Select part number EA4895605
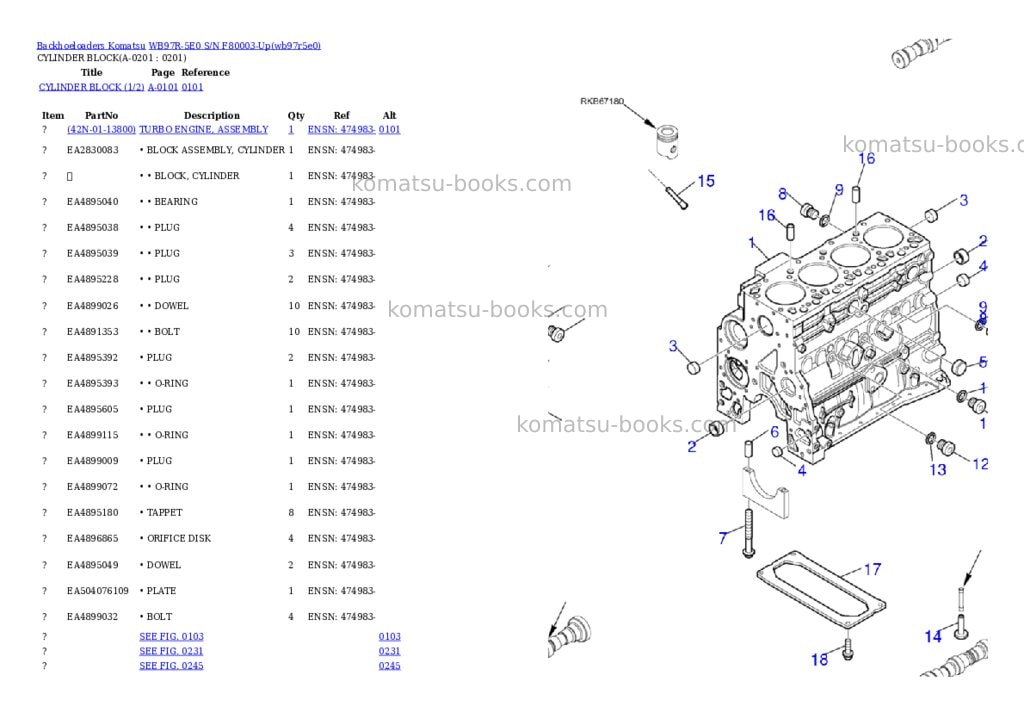This screenshot has width=1024, height=725. point(93,409)
